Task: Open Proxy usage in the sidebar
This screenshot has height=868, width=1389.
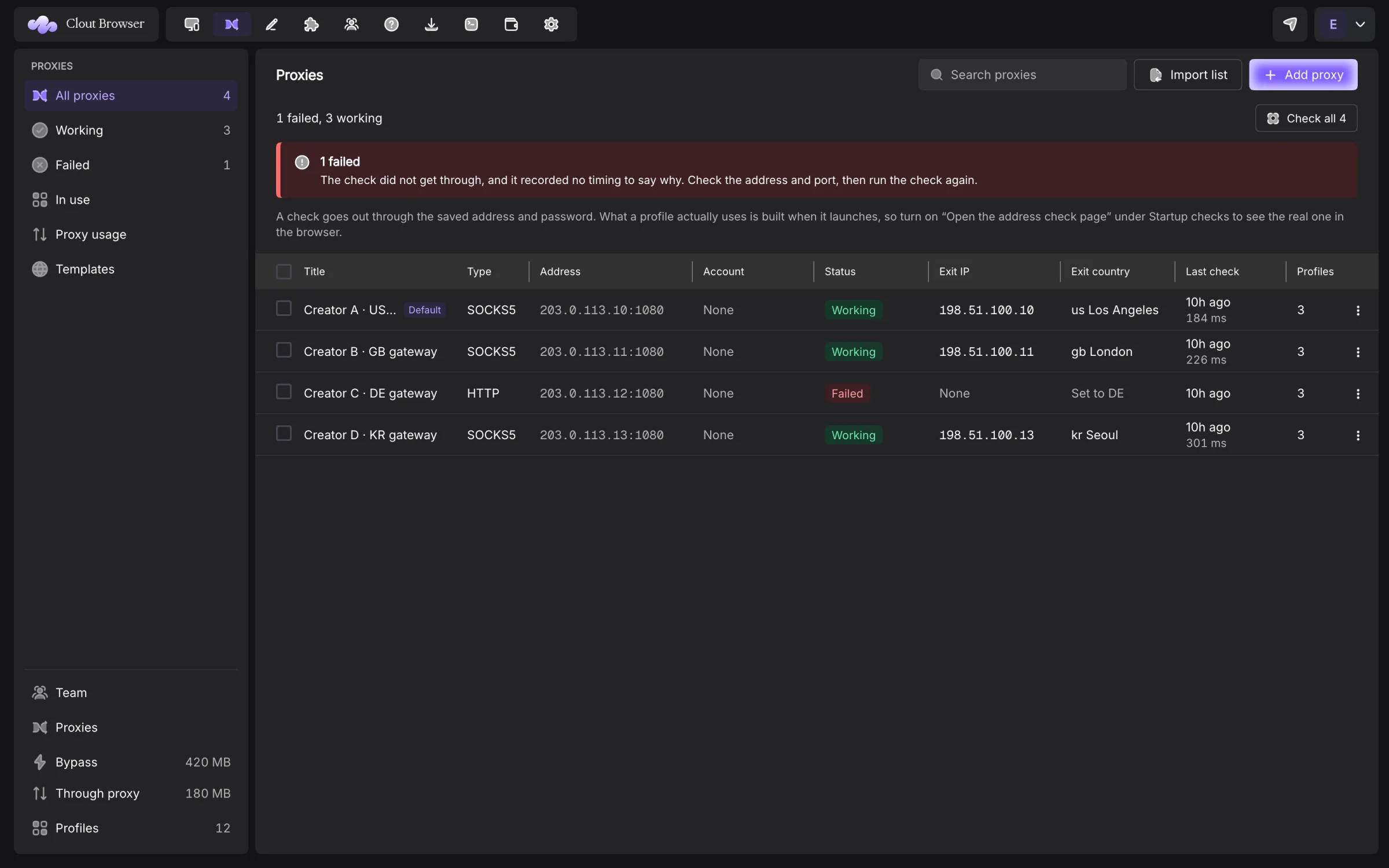Action: point(131,234)
